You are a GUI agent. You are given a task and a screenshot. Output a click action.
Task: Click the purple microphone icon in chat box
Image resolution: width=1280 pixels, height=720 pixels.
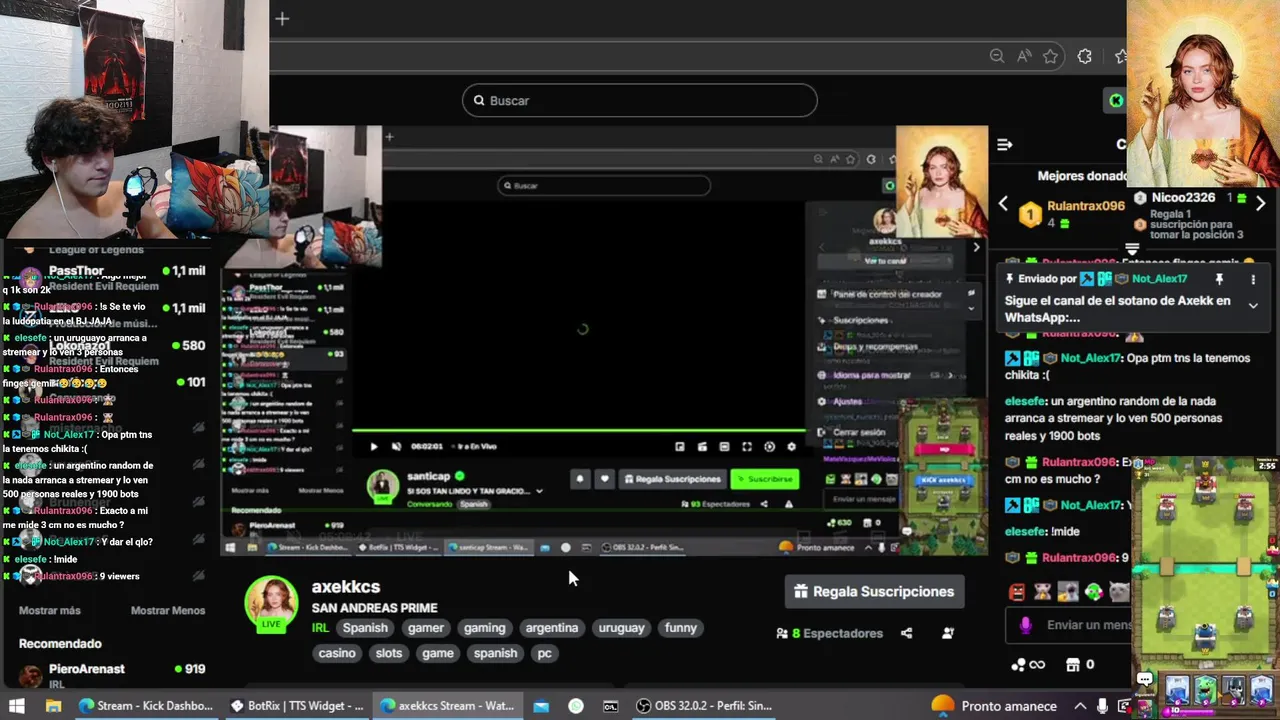point(1026,625)
